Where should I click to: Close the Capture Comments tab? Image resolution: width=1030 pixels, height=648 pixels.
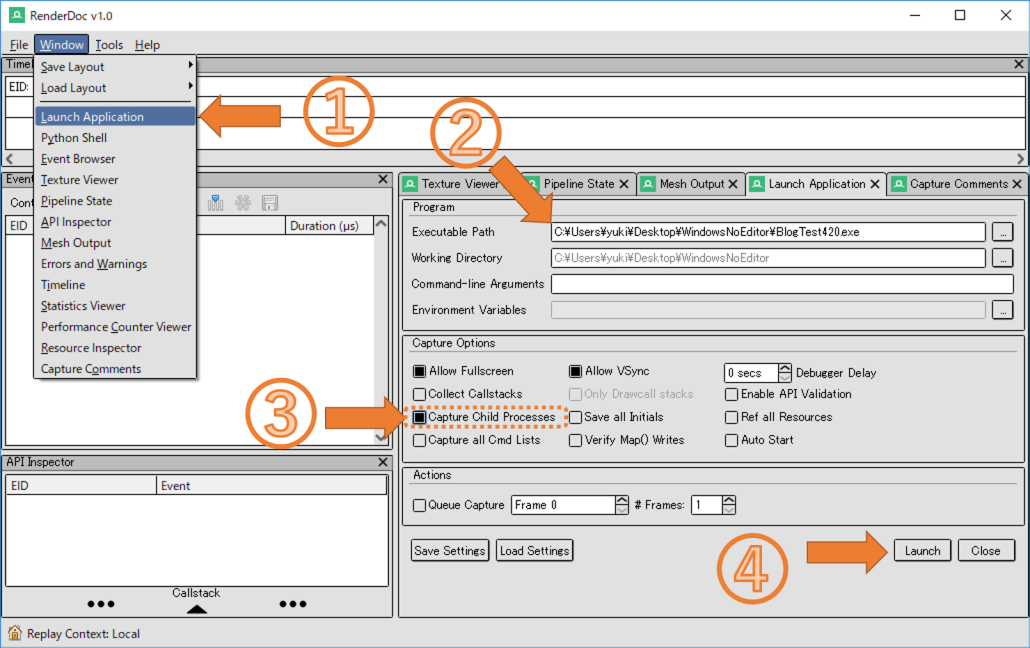pyautogui.click(x=1017, y=184)
